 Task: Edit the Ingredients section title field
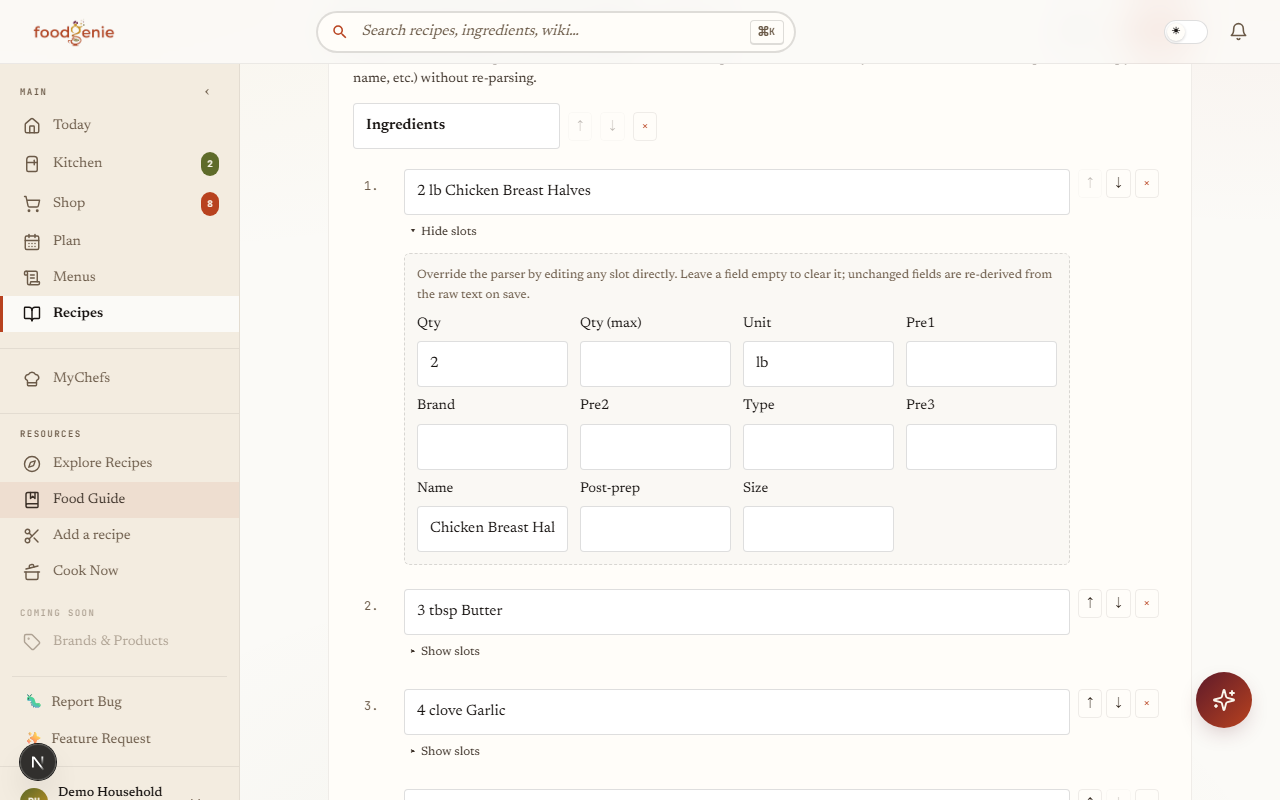(x=456, y=126)
